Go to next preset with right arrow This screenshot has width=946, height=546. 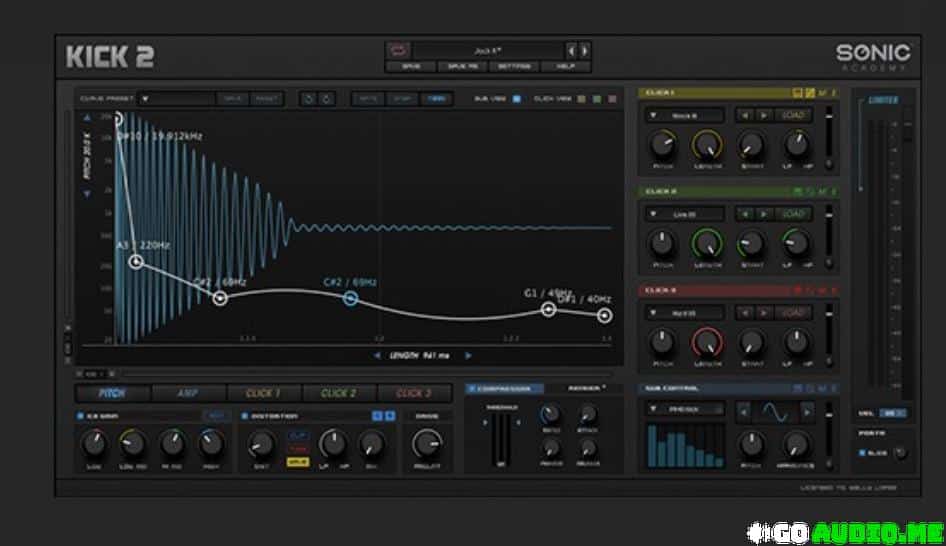point(584,51)
